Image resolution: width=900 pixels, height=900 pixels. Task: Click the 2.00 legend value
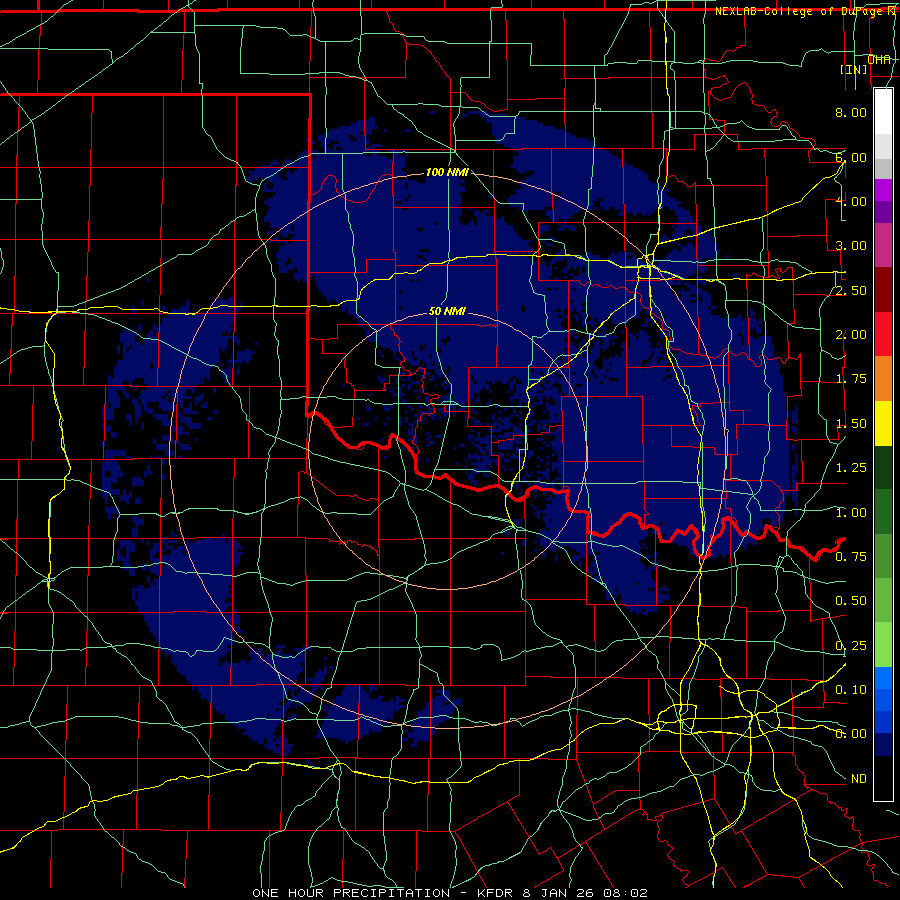[x=851, y=335]
